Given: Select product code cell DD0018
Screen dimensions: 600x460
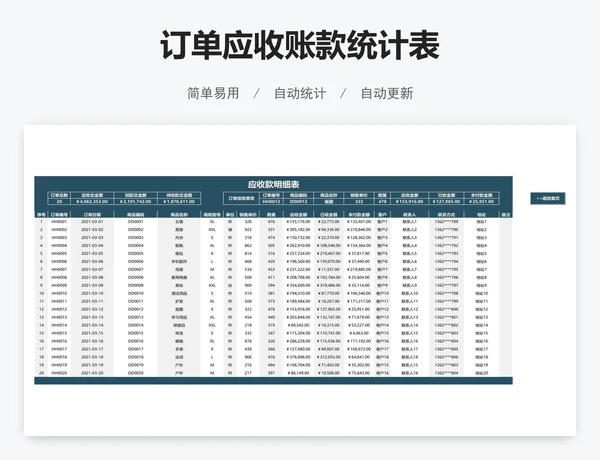Looking at the screenshot, I should pyautogui.click(x=135, y=357).
